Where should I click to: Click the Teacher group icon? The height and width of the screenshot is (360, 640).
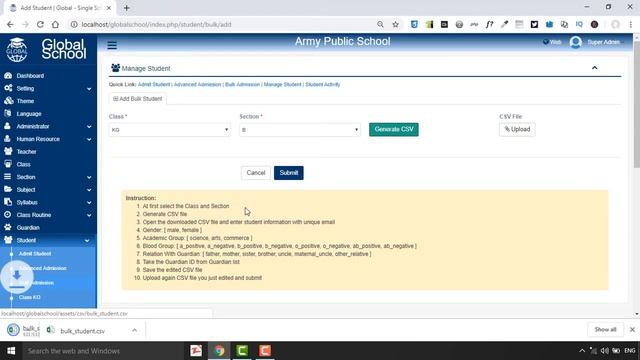(x=8, y=151)
